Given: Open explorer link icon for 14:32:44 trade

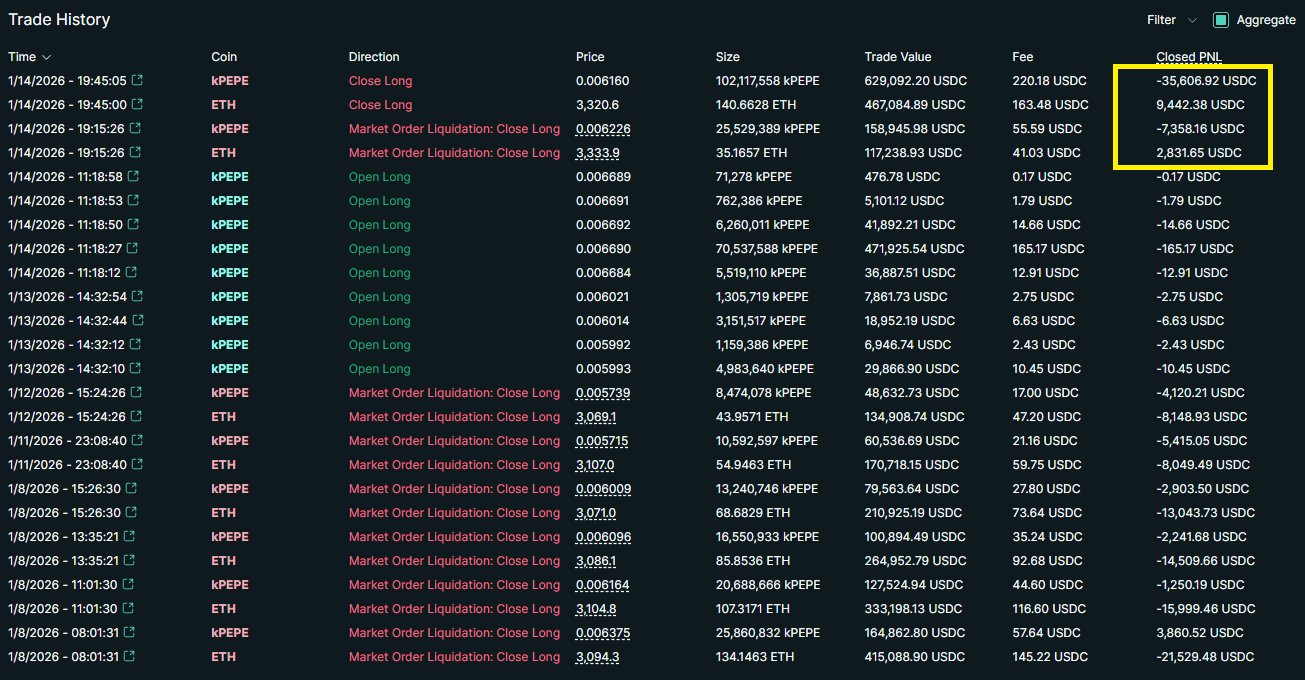Looking at the screenshot, I should point(137,321).
